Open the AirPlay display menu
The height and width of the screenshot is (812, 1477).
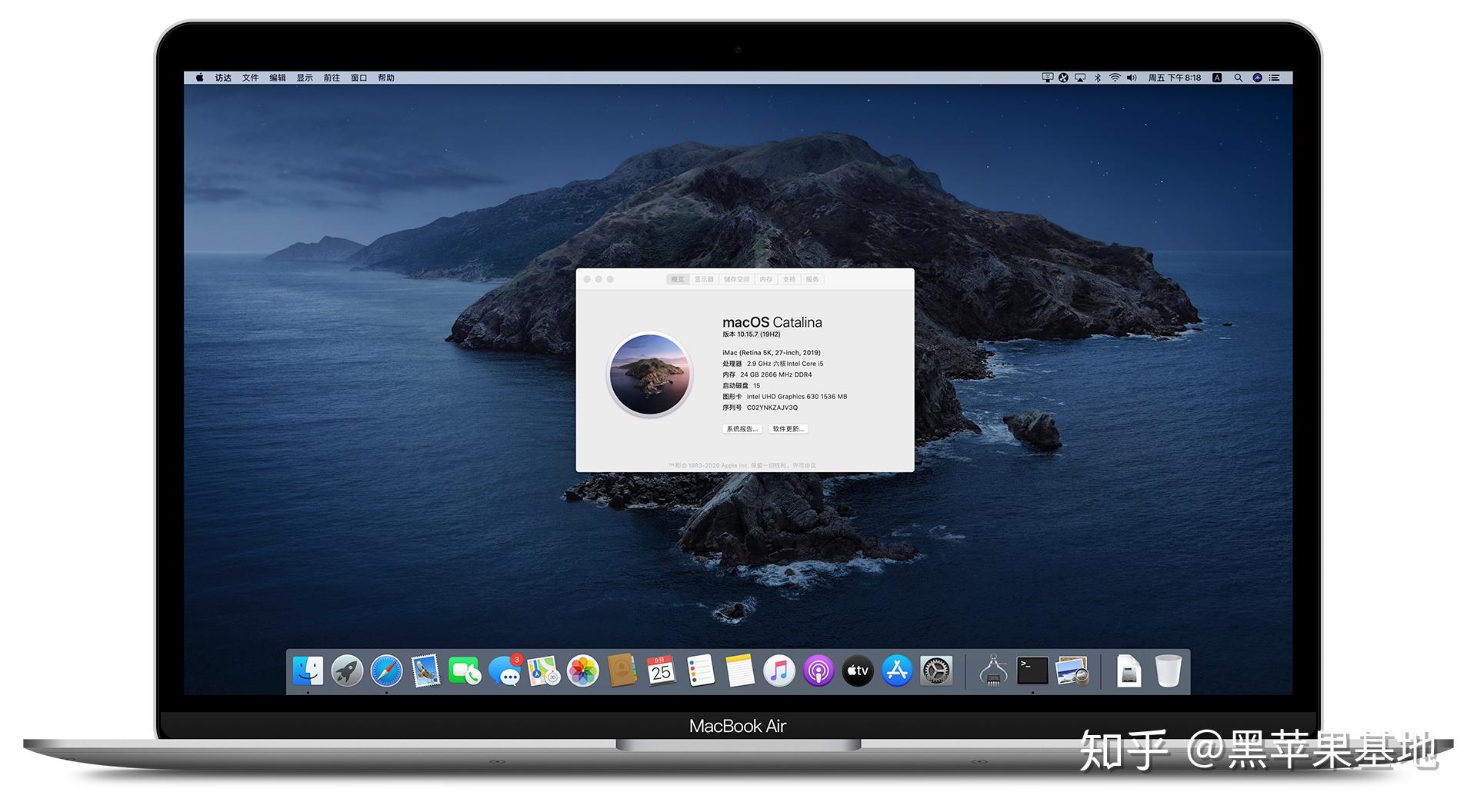point(1081,78)
